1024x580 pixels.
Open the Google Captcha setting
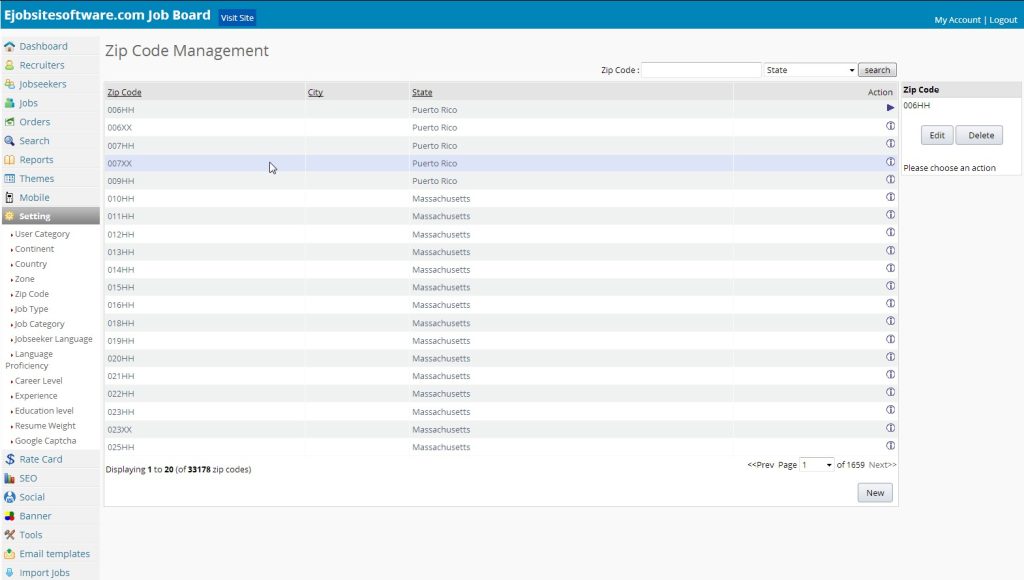point(45,441)
